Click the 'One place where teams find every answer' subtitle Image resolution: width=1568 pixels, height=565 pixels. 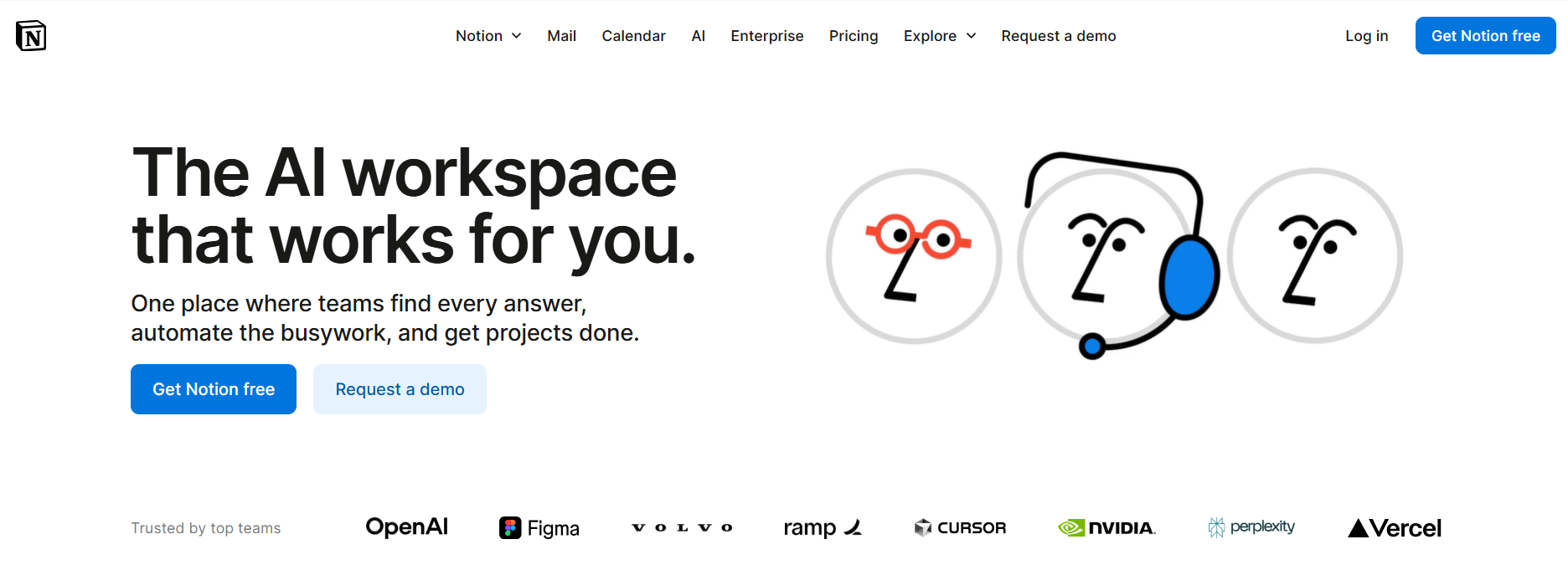[385, 318]
